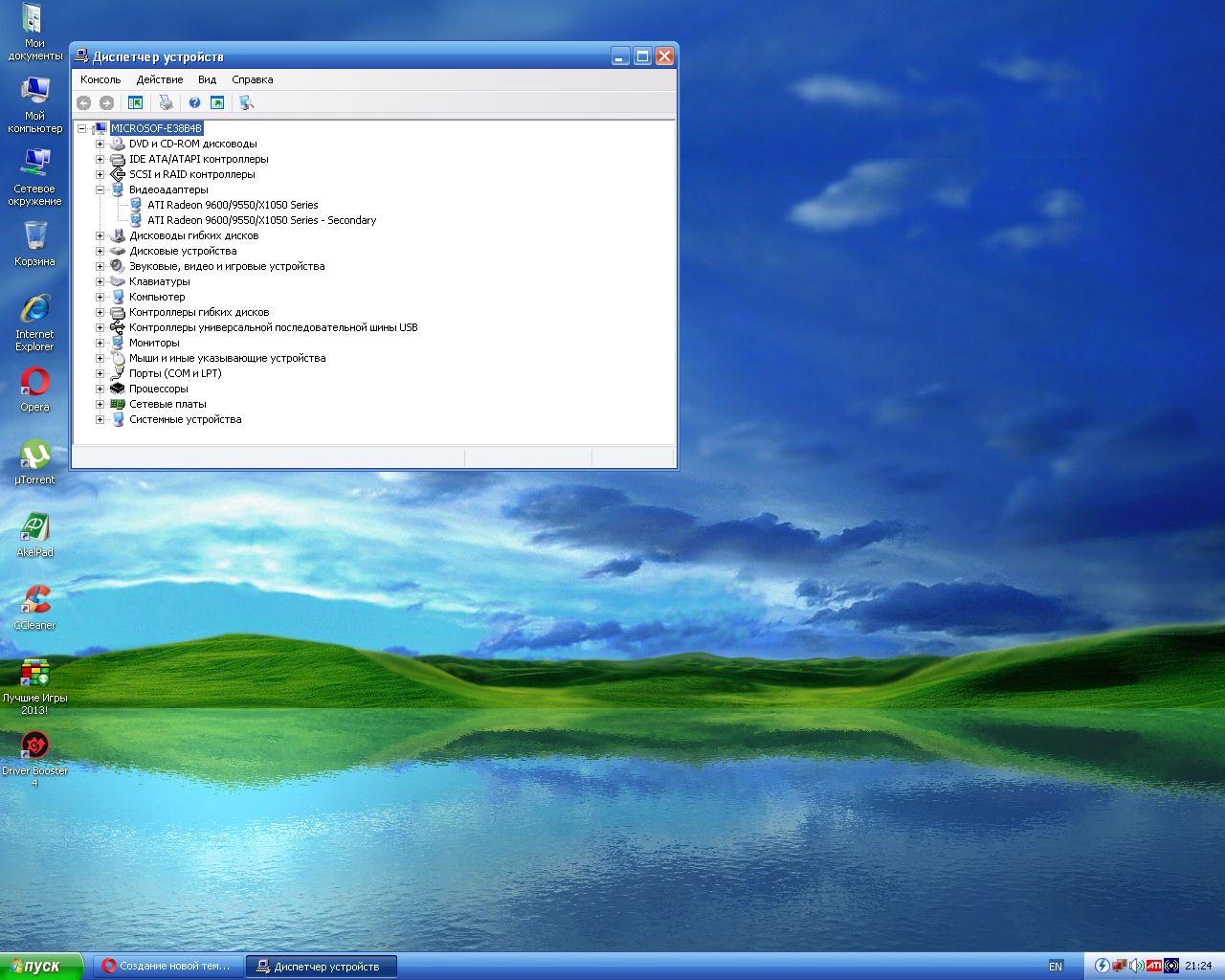Viewport: 1225px width, 980px height.
Task: Collapse the Видеоадаптеры tree node
Action: (x=100, y=189)
